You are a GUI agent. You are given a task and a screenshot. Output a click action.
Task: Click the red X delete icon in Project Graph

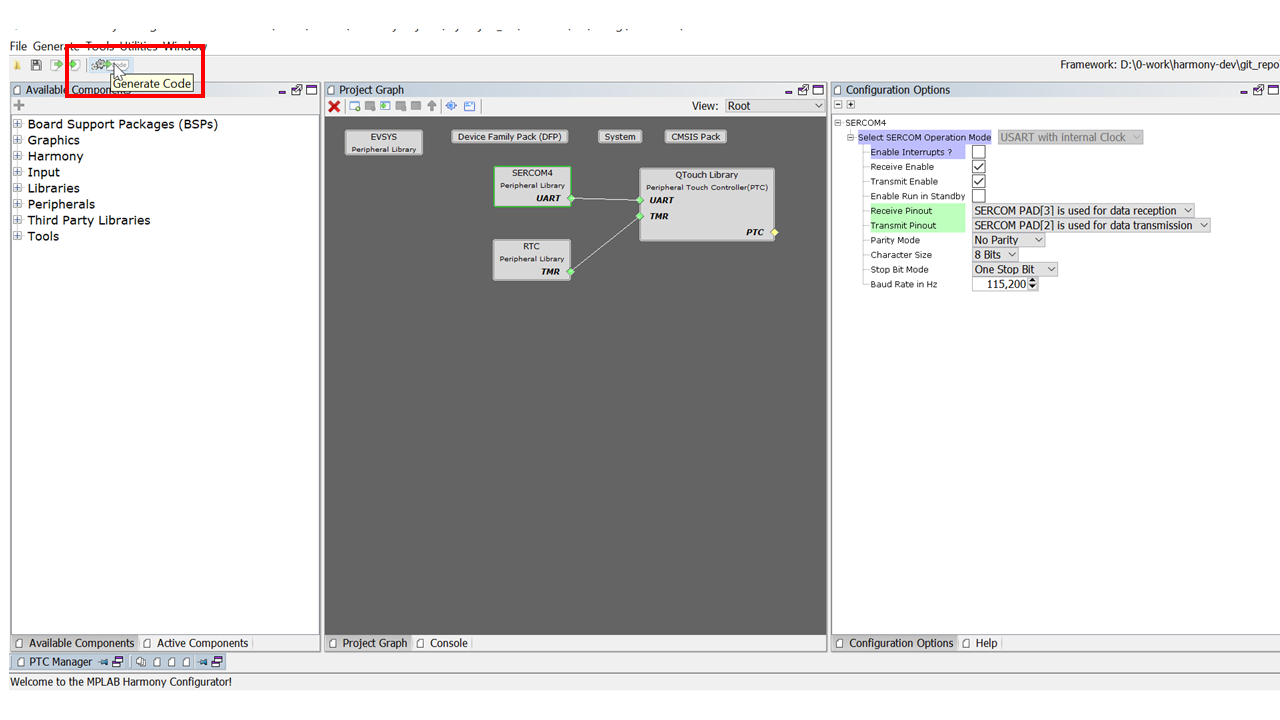pyautogui.click(x=334, y=106)
